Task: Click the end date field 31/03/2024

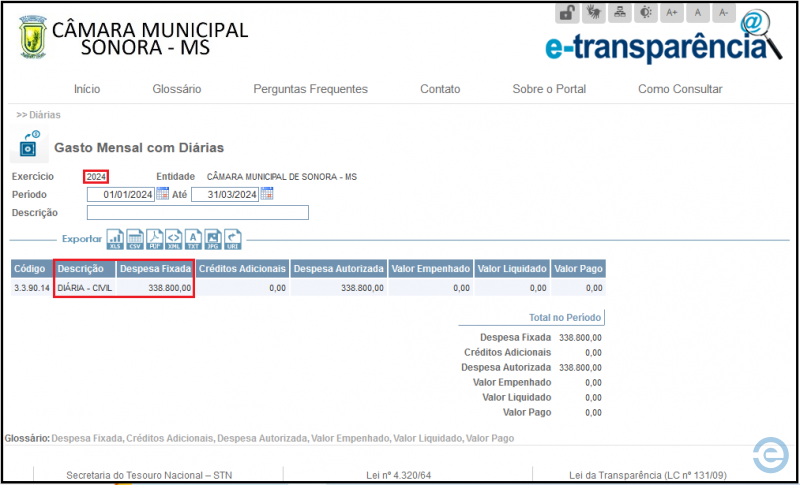Action: pos(225,194)
